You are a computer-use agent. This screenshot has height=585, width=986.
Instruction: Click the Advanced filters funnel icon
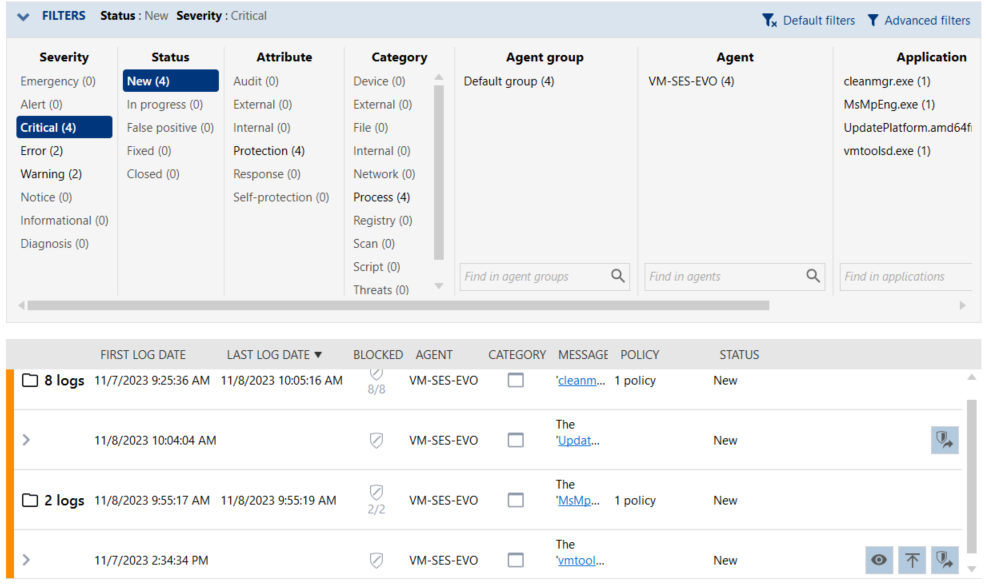(873, 20)
